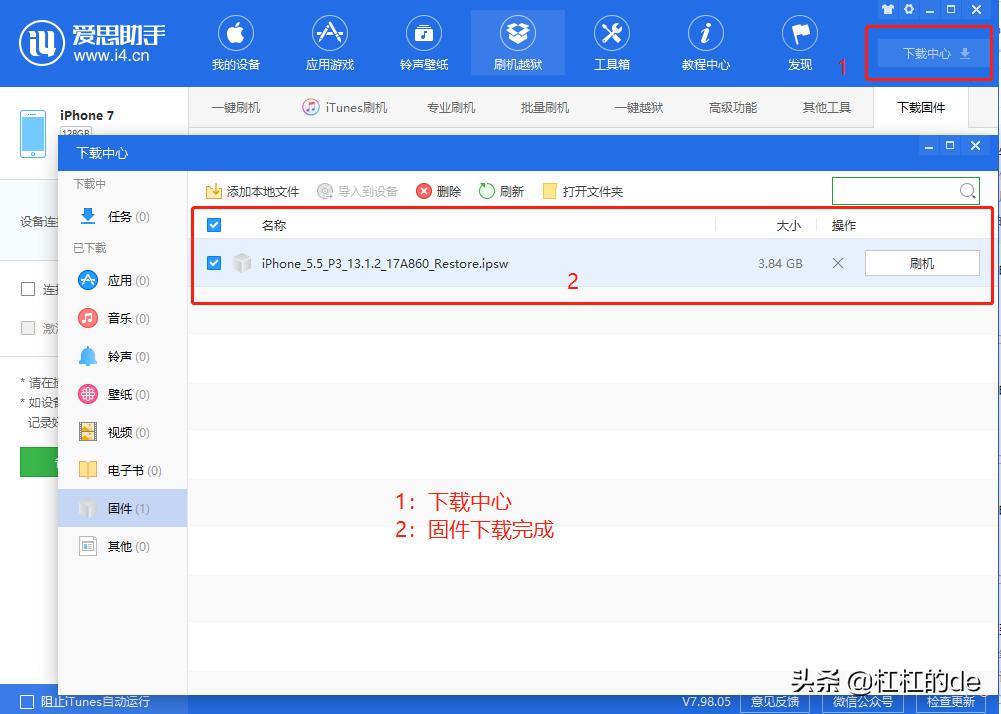1001x714 pixels.
Task: Click 大小 column header
Action: pos(788,225)
